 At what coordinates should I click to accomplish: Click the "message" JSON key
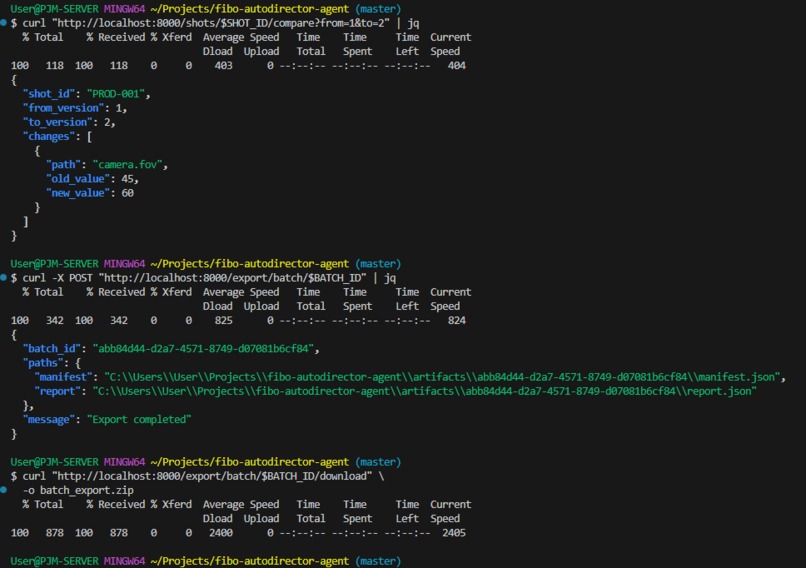click(x=49, y=419)
